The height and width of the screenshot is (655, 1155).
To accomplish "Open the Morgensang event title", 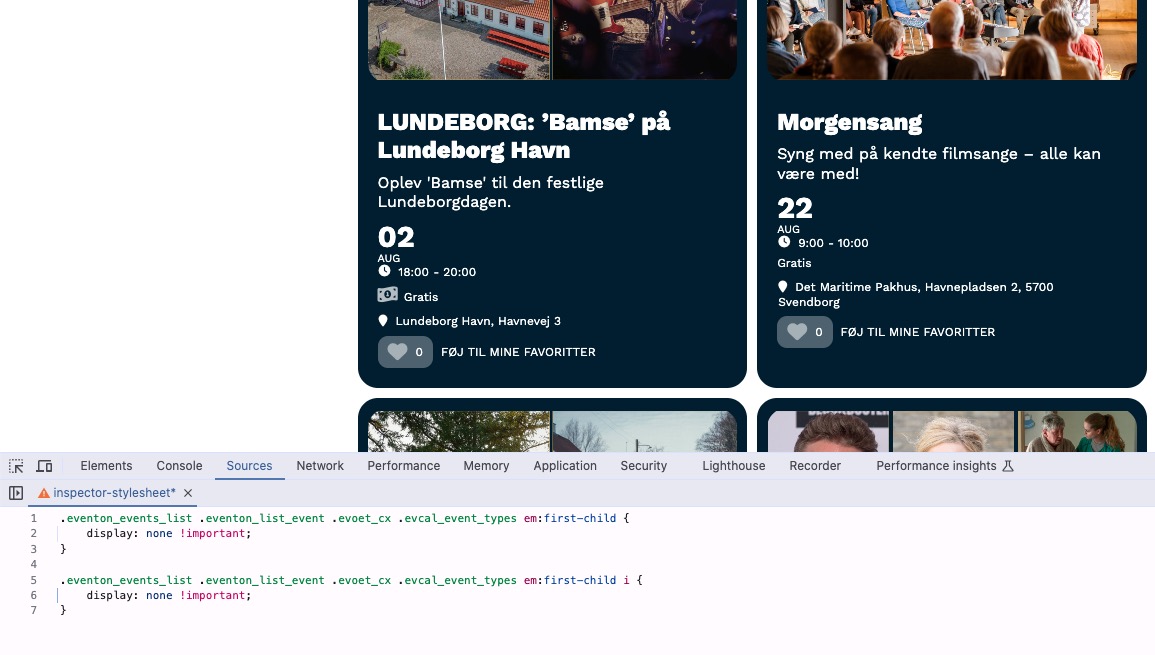I will 849,122.
